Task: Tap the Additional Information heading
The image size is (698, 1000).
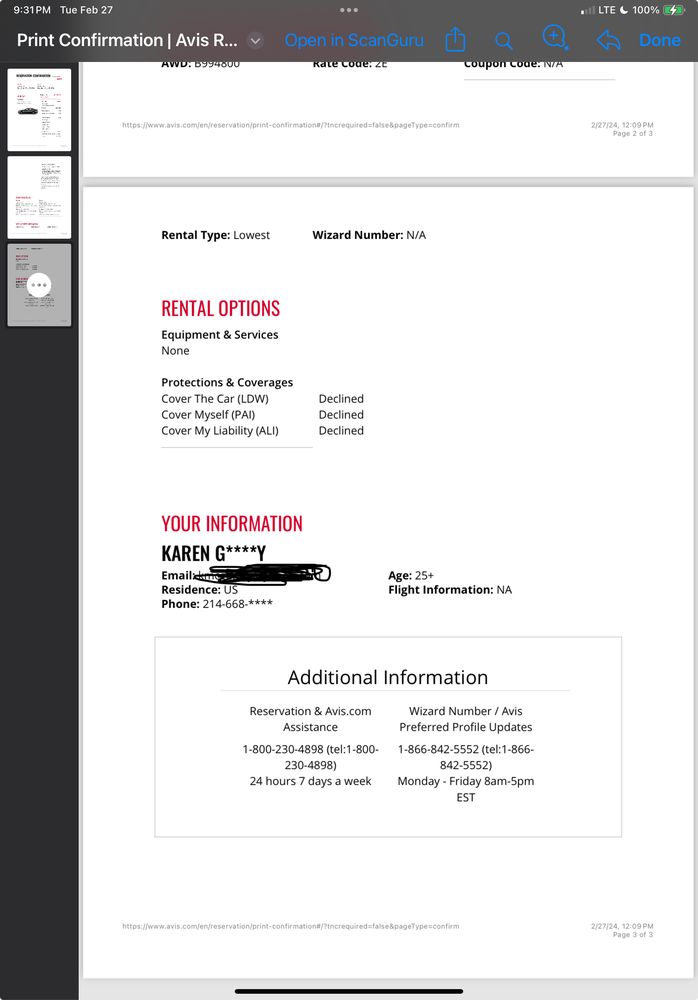Action: 388,677
